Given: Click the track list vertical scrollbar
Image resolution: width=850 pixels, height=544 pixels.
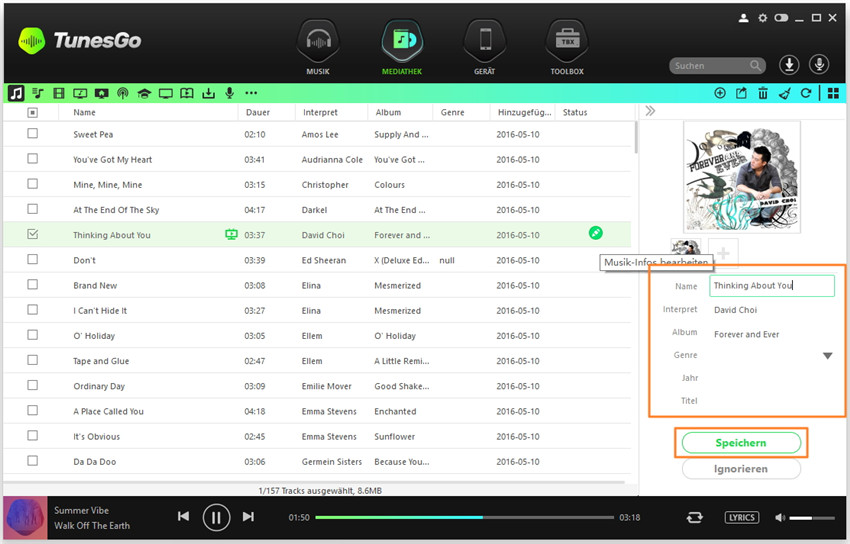Looking at the screenshot, I should click(635, 137).
